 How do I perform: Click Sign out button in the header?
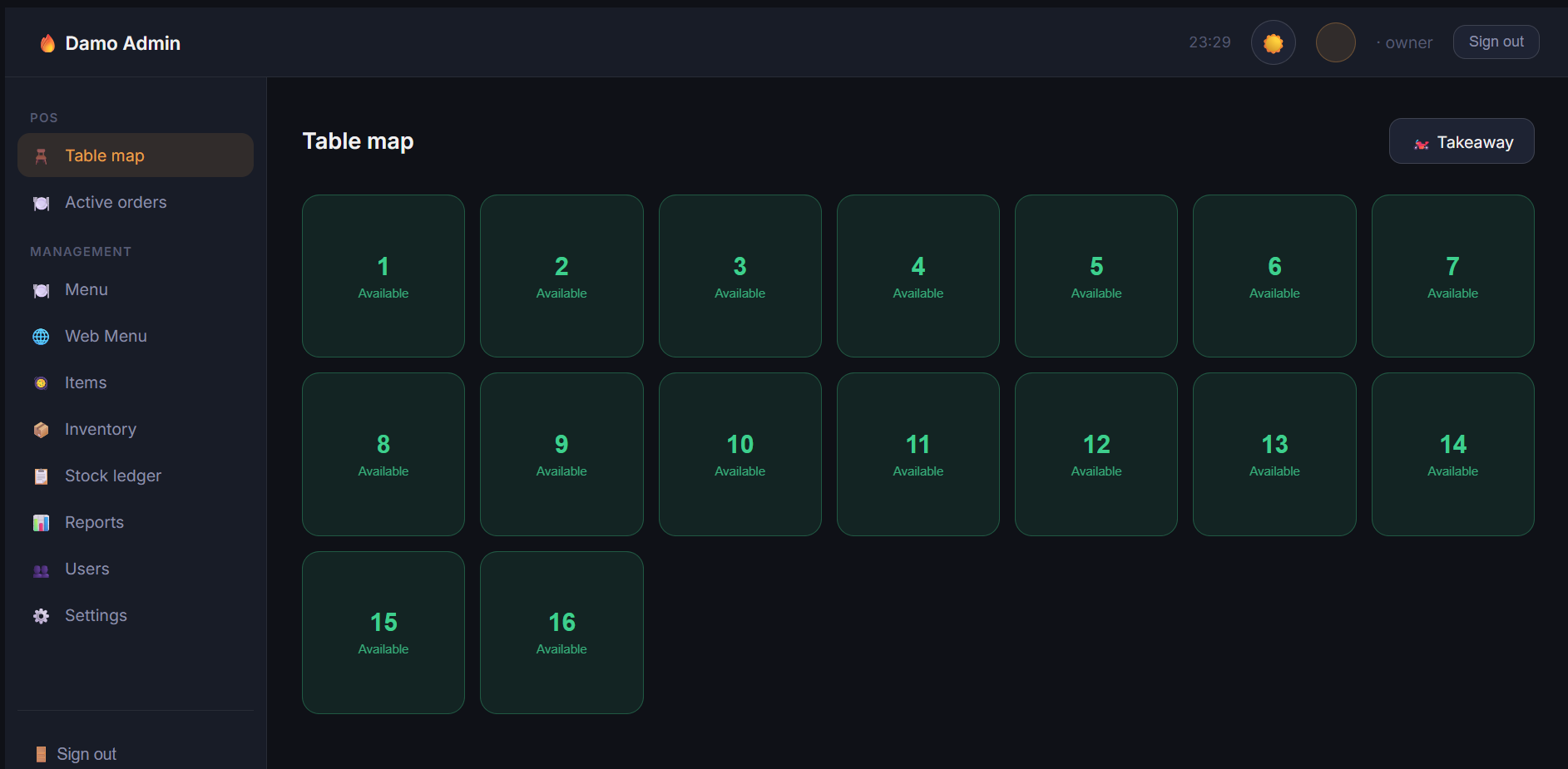[1496, 42]
